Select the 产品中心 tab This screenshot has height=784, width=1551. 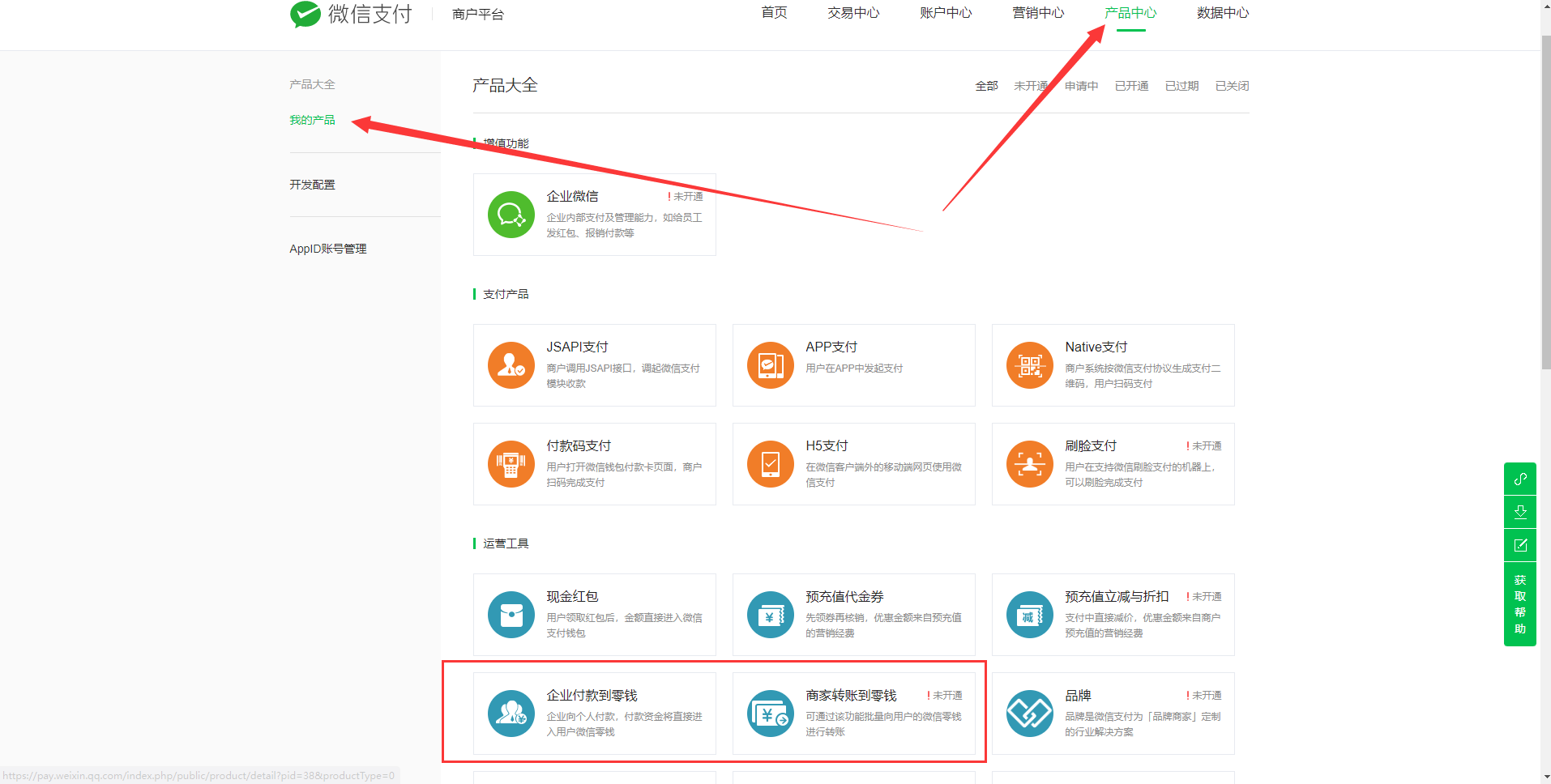(1130, 13)
